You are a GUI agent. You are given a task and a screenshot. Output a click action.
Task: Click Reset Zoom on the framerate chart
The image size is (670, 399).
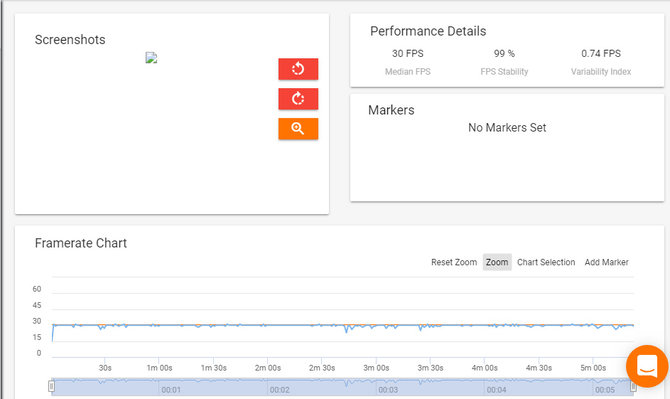(x=454, y=262)
